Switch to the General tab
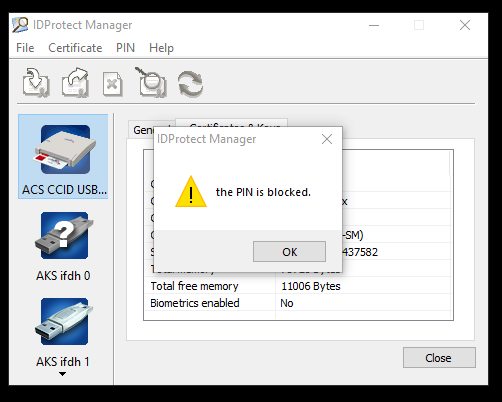This screenshot has width=502, height=402. 141,129
